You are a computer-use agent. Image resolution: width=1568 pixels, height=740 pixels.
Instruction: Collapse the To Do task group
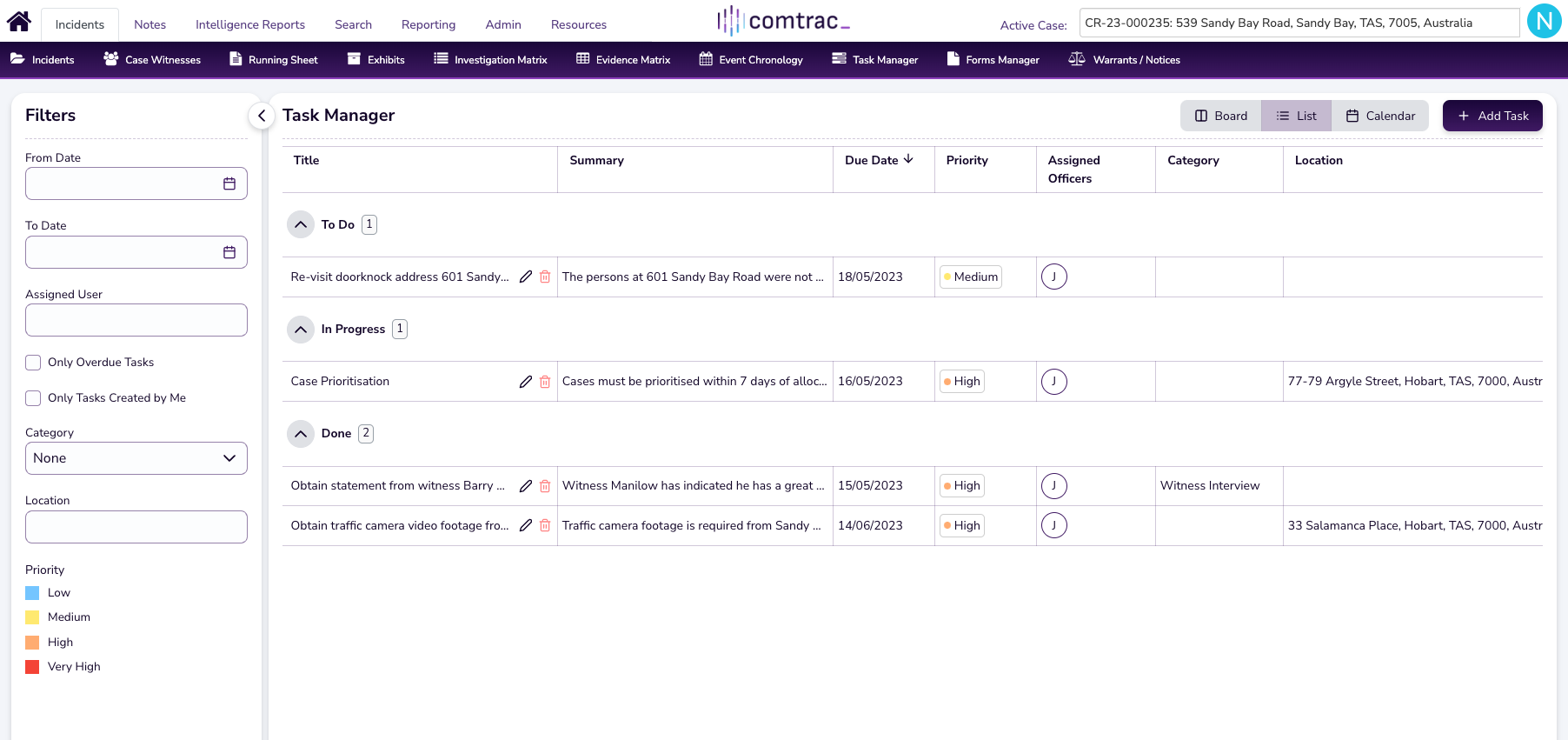(x=301, y=225)
